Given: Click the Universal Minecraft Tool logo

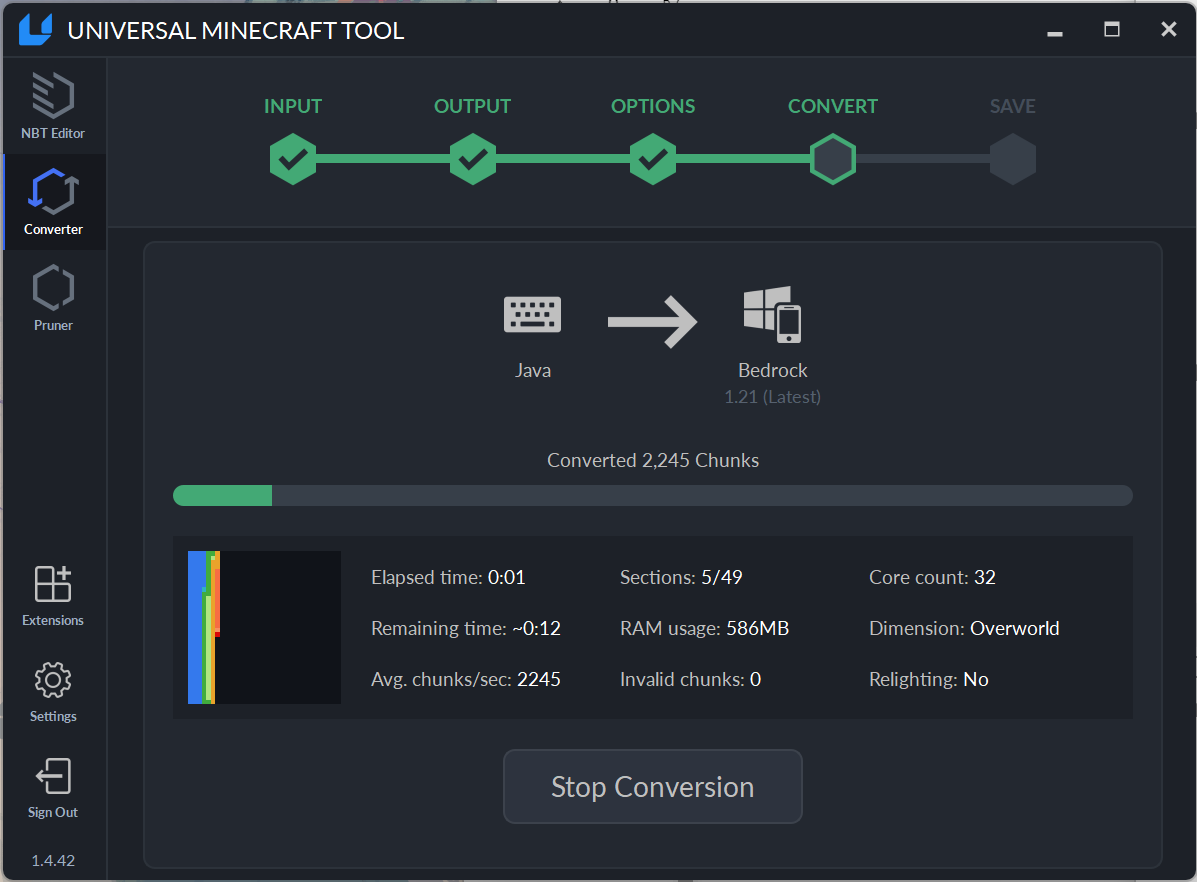Looking at the screenshot, I should [x=35, y=30].
